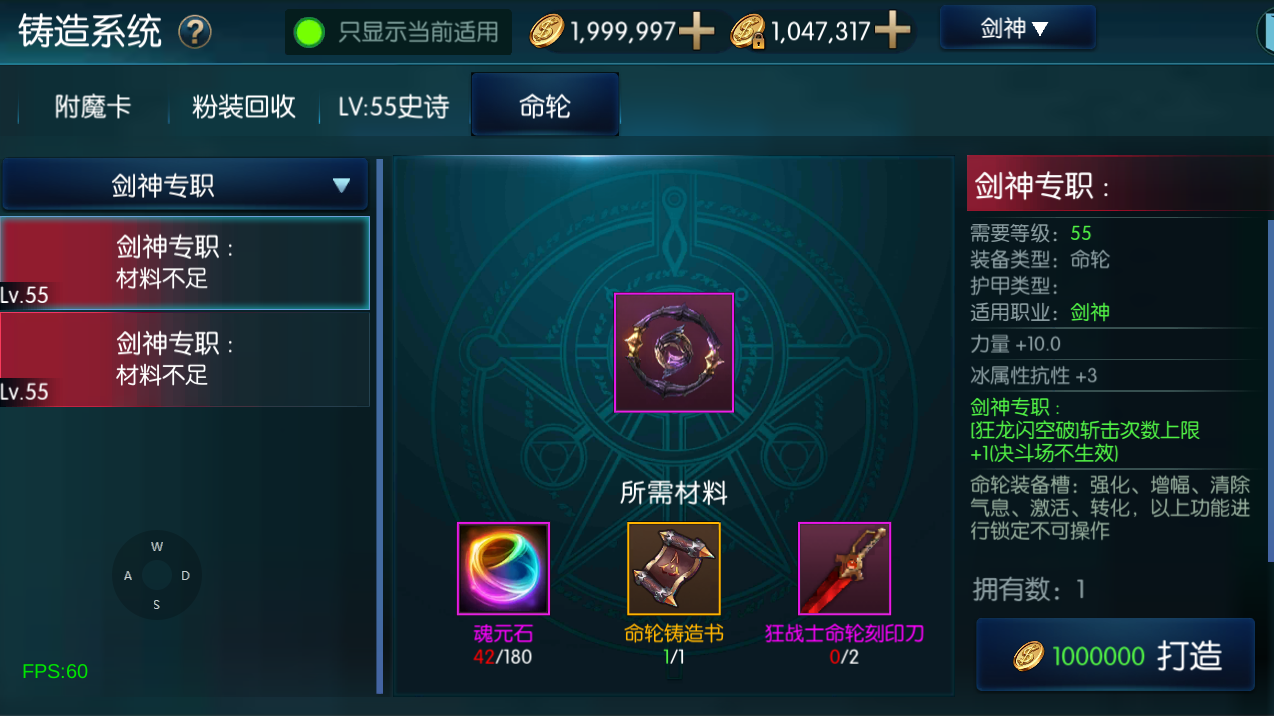Viewport: 1274px width, 716px height.
Task: Add bound coins with the second plus icon
Action: point(892,32)
